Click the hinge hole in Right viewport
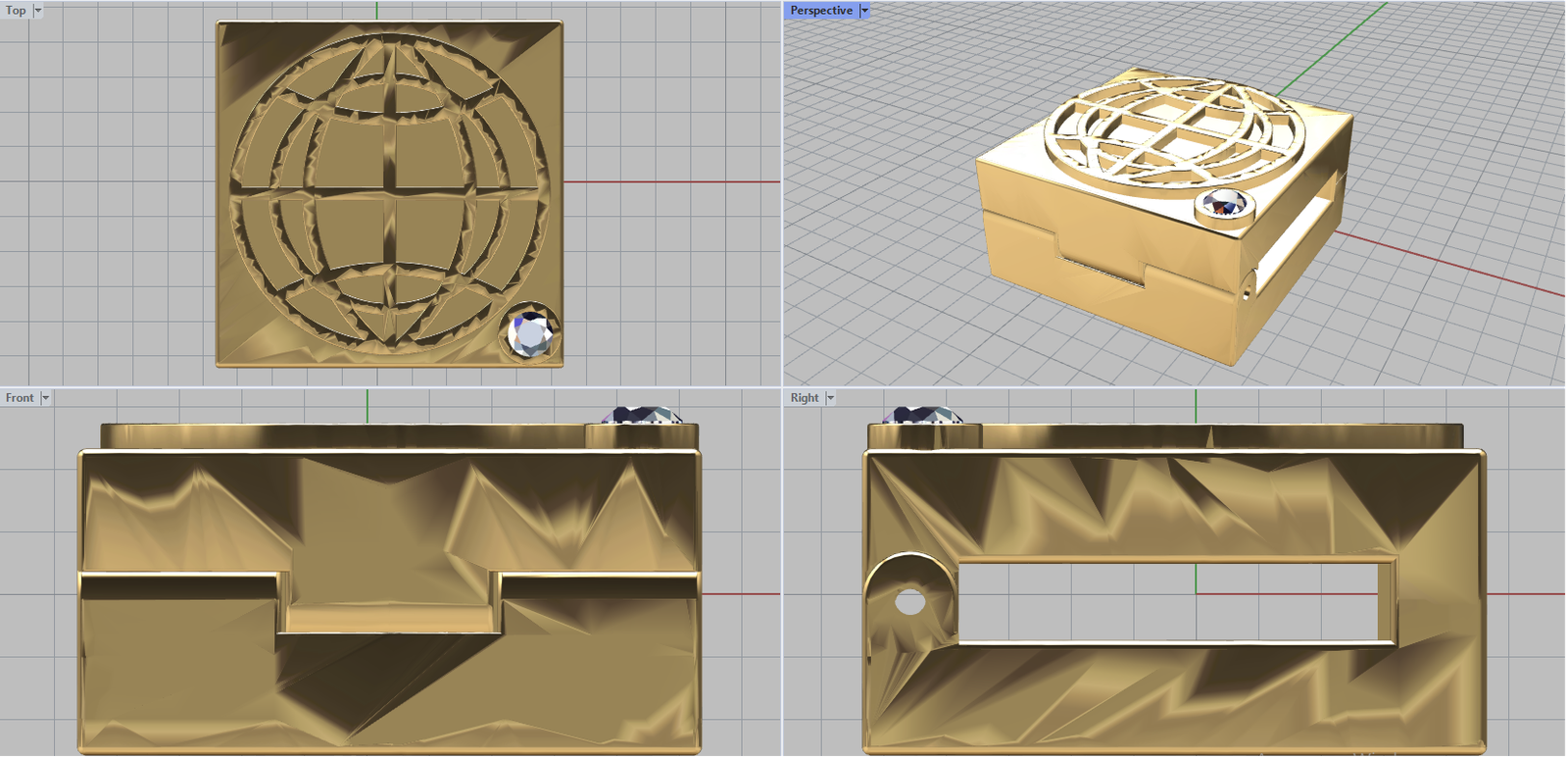 pos(910,602)
